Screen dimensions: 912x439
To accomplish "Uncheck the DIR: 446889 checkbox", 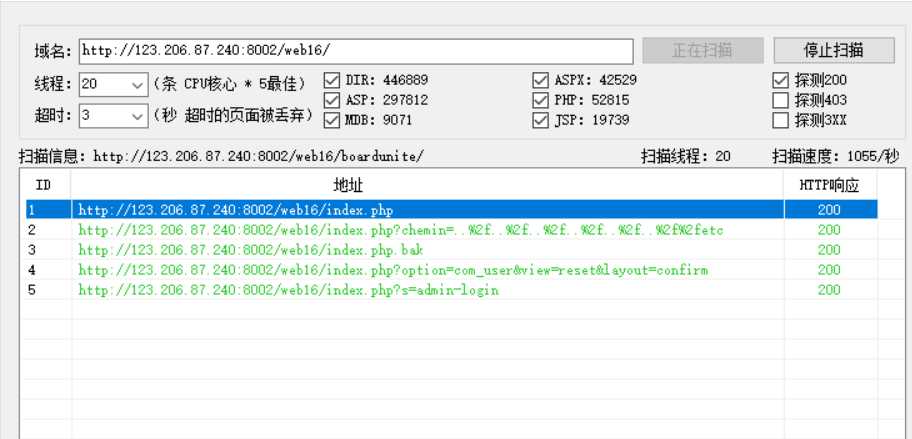I will [x=331, y=80].
